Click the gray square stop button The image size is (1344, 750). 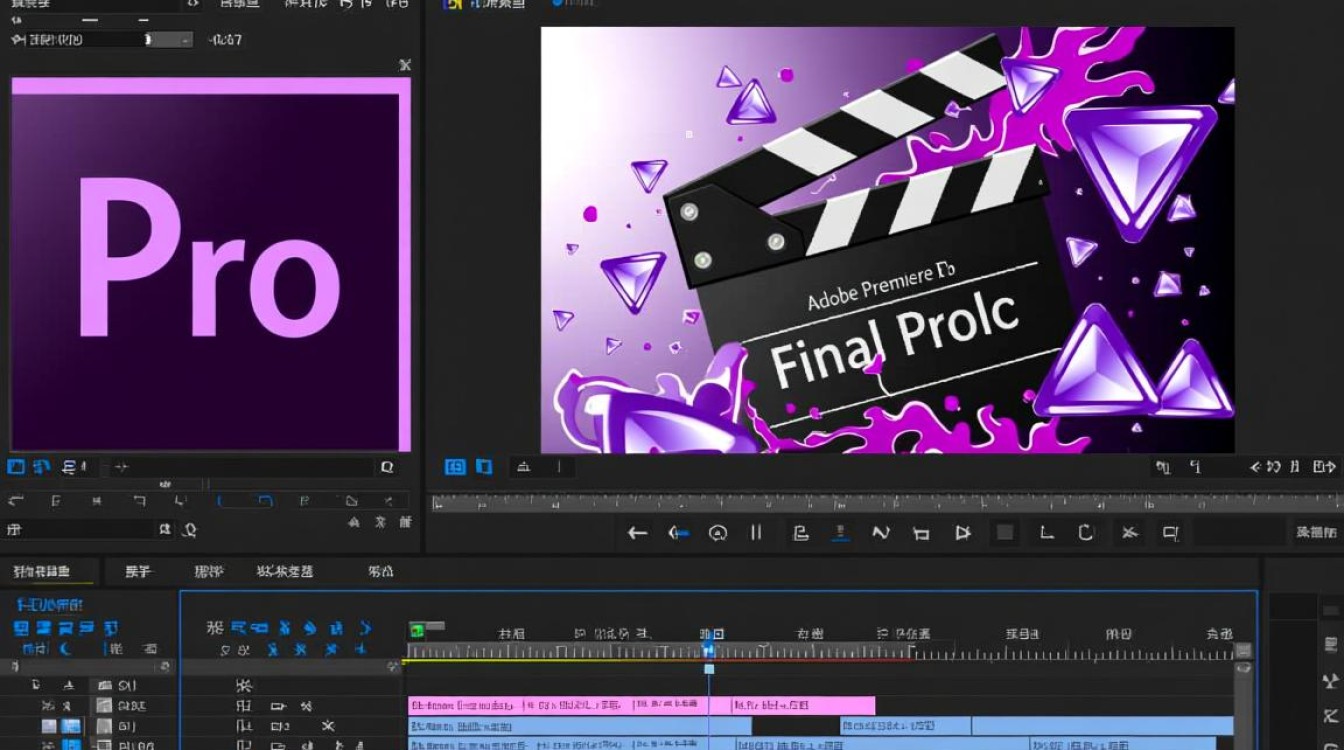(1005, 533)
